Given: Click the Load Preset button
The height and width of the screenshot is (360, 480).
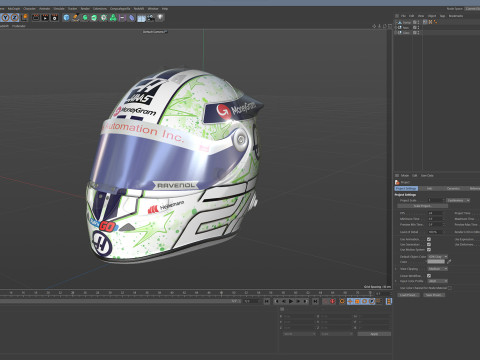Looking at the screenshot, I should (408, 295).
